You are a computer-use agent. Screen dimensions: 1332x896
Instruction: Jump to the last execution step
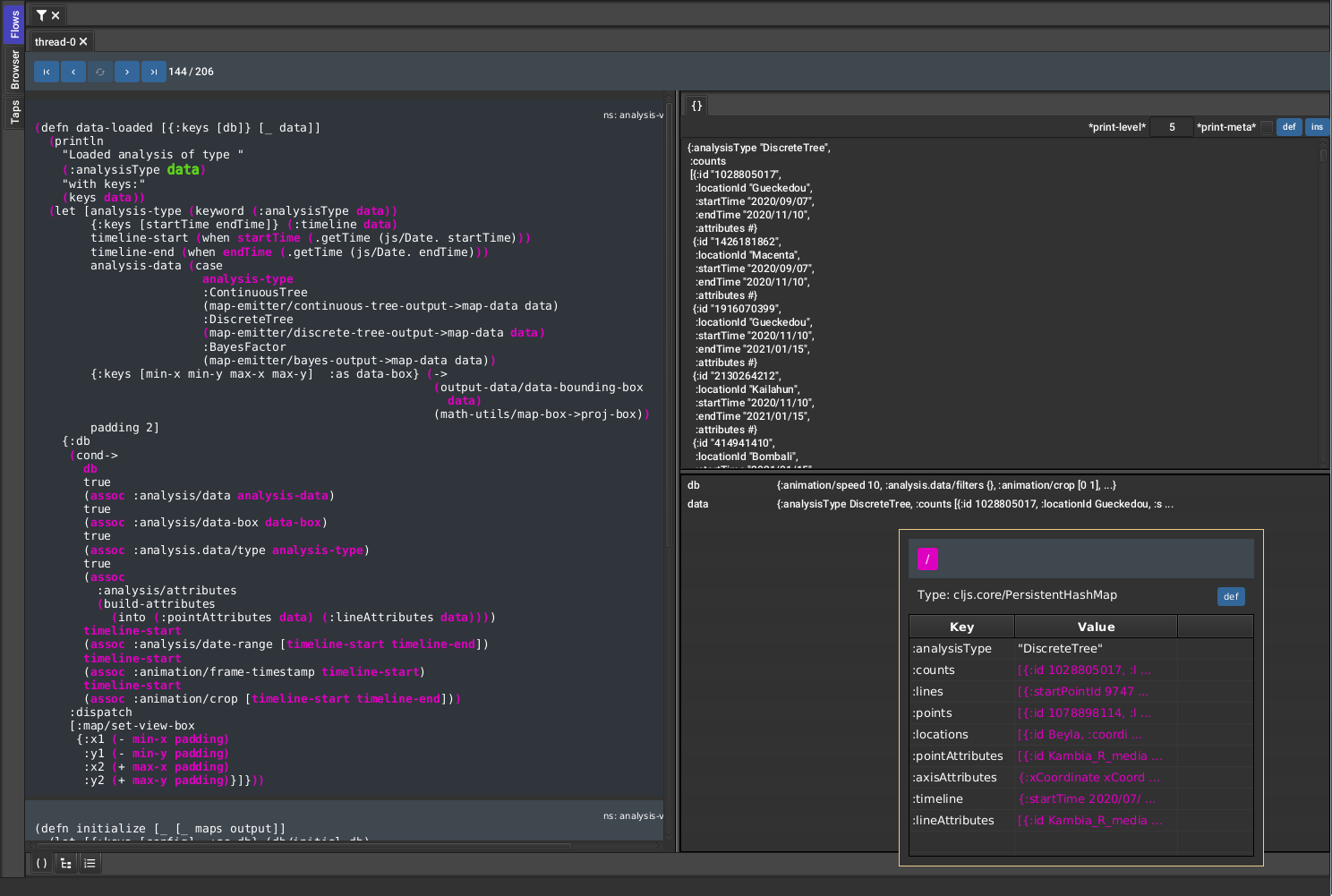[x=154, y=72]
